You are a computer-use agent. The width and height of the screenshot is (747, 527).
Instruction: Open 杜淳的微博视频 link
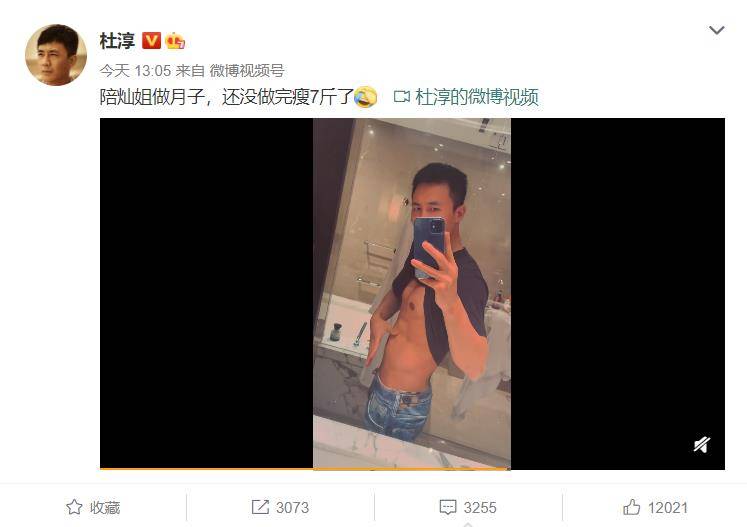(477, 97)
